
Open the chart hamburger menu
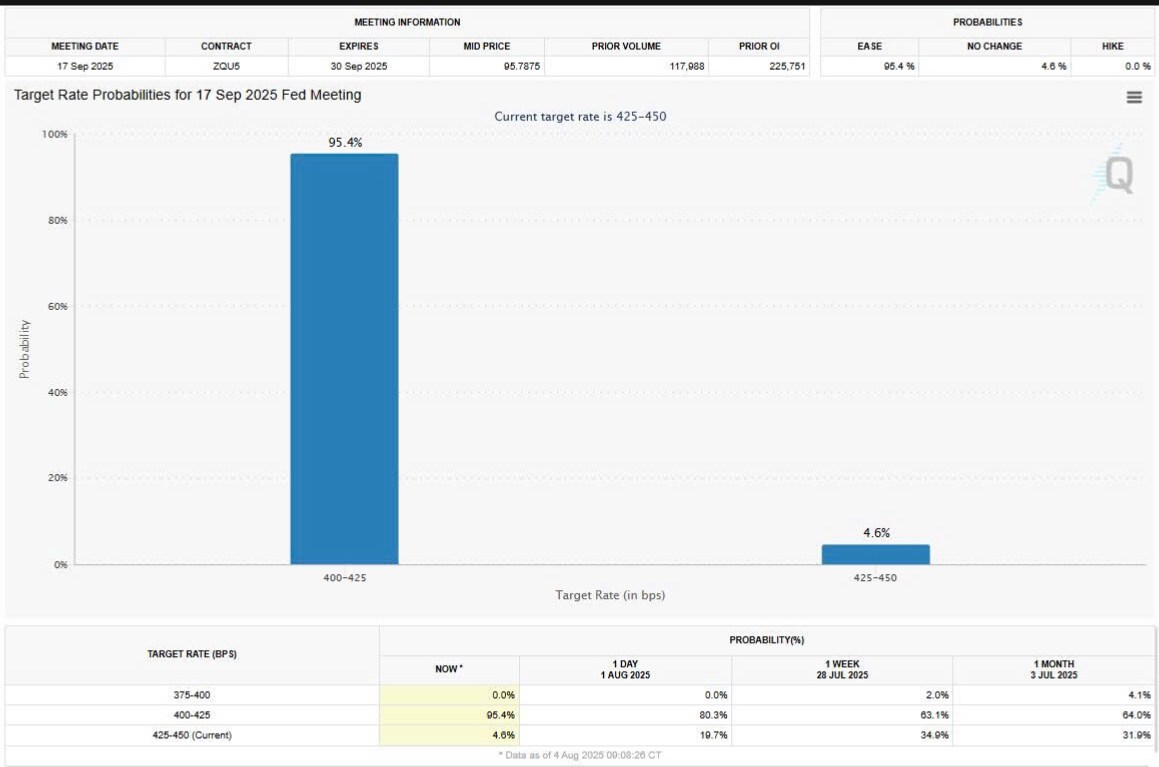[x=1134, y=97]
